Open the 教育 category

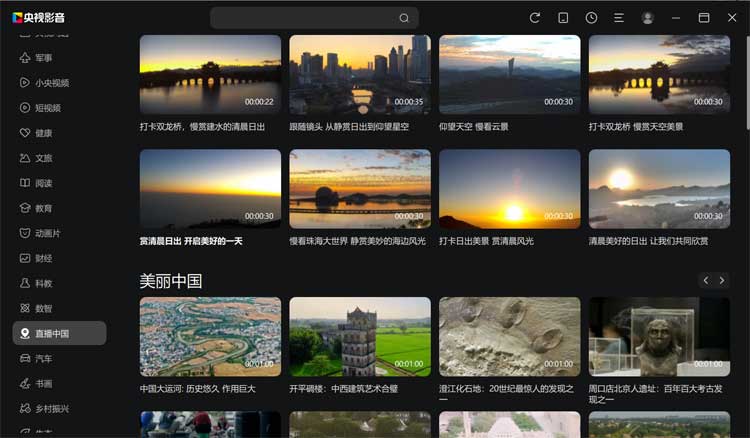point(36,208)
